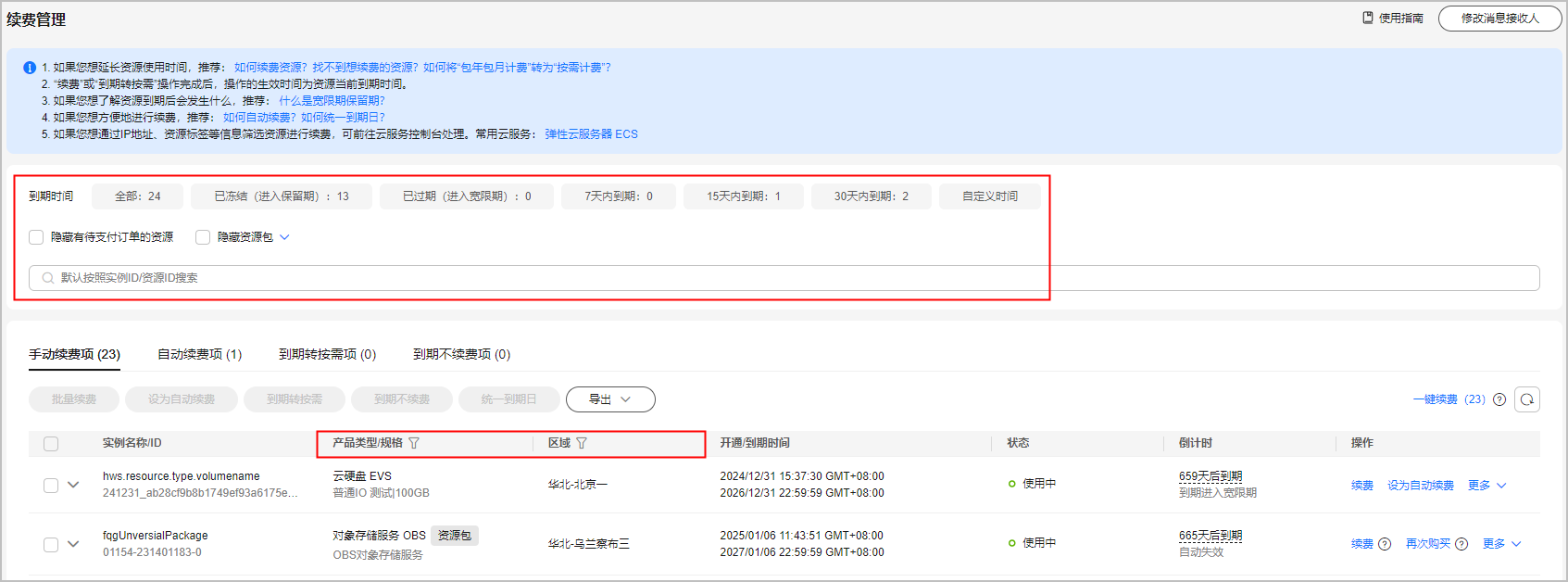Expand the 隐藏资源包 dropdown arrow

[x=284, y=237]
